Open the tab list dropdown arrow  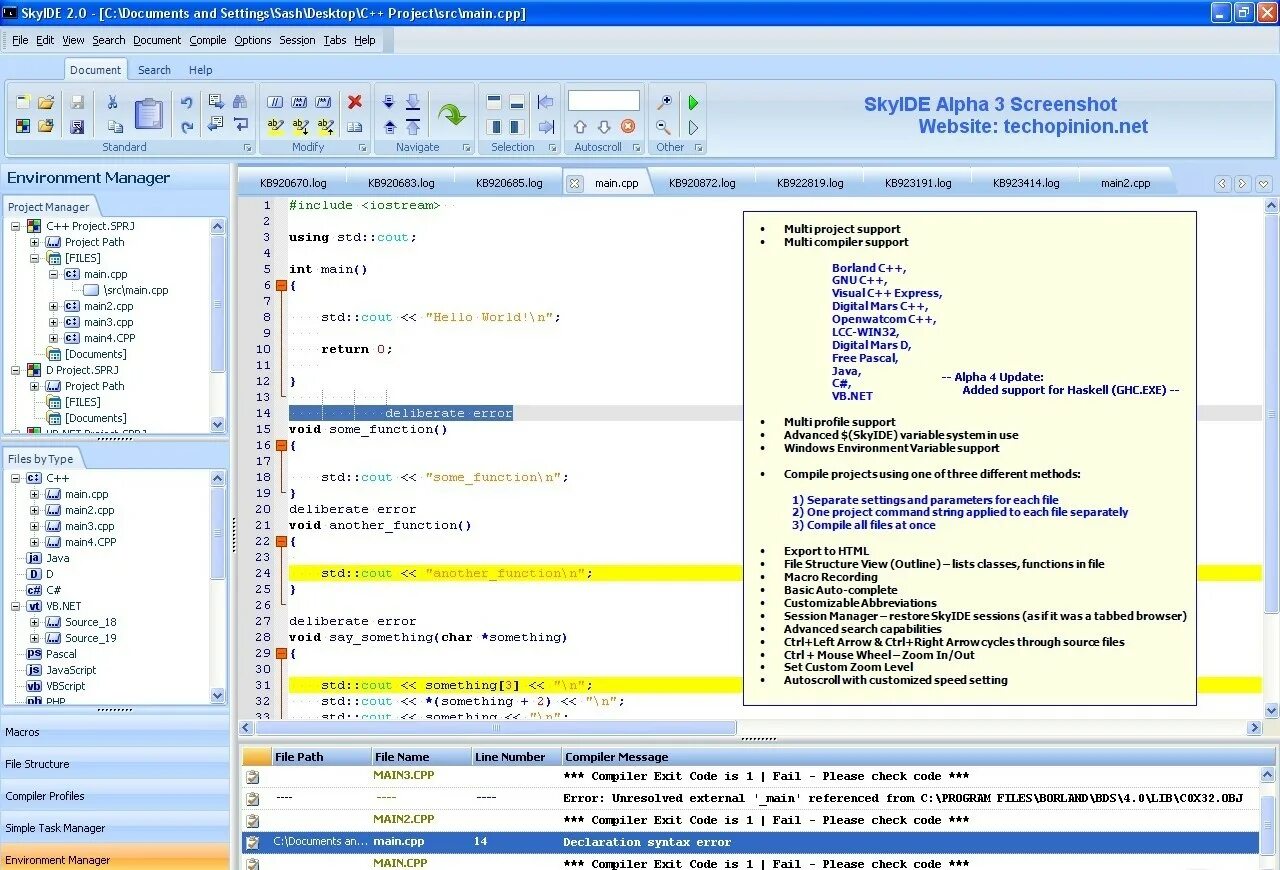pos(1264,184)
